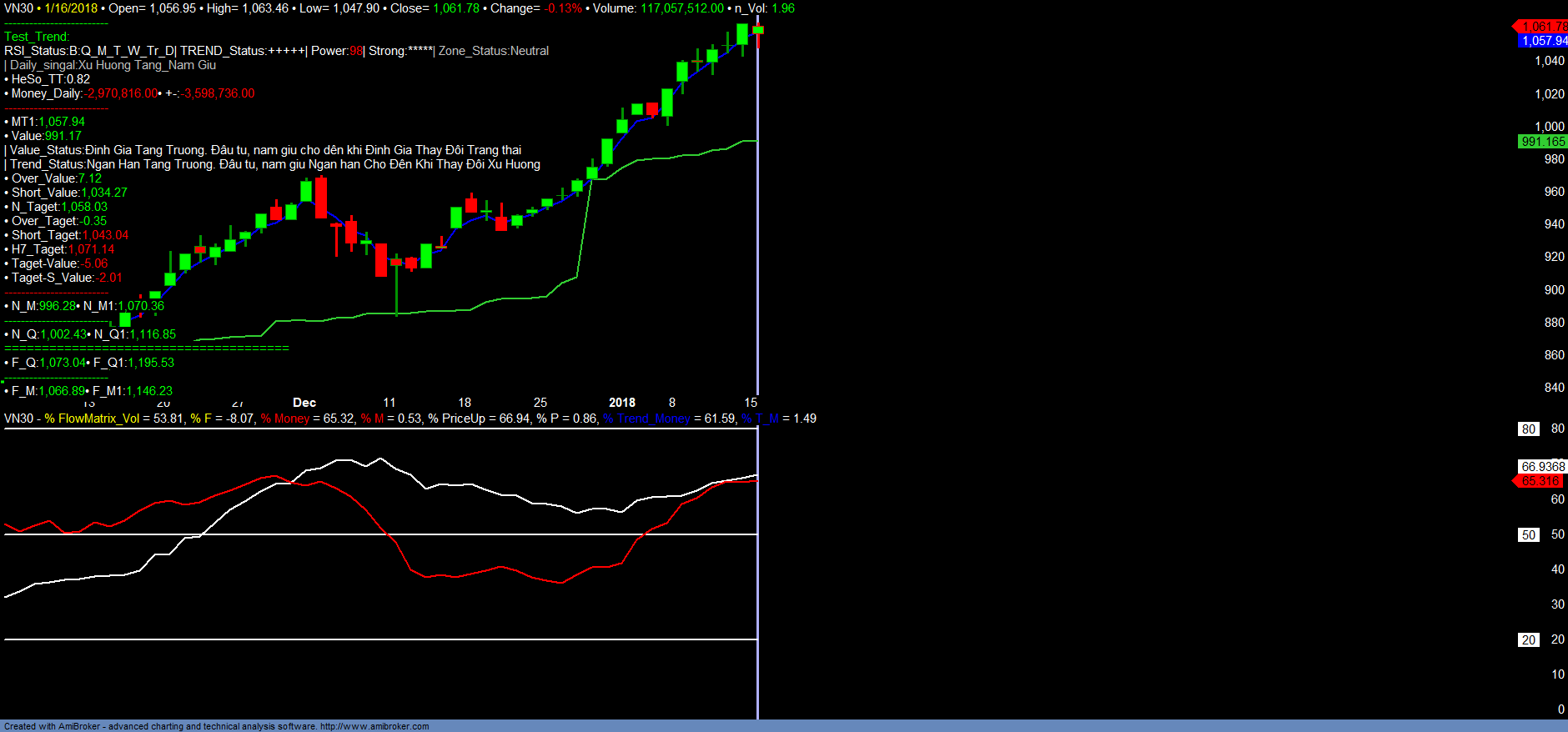Click the latest red candlestick at chart top
The height and width of the screenshot is (732, 1568).
[x=758, y=31]
